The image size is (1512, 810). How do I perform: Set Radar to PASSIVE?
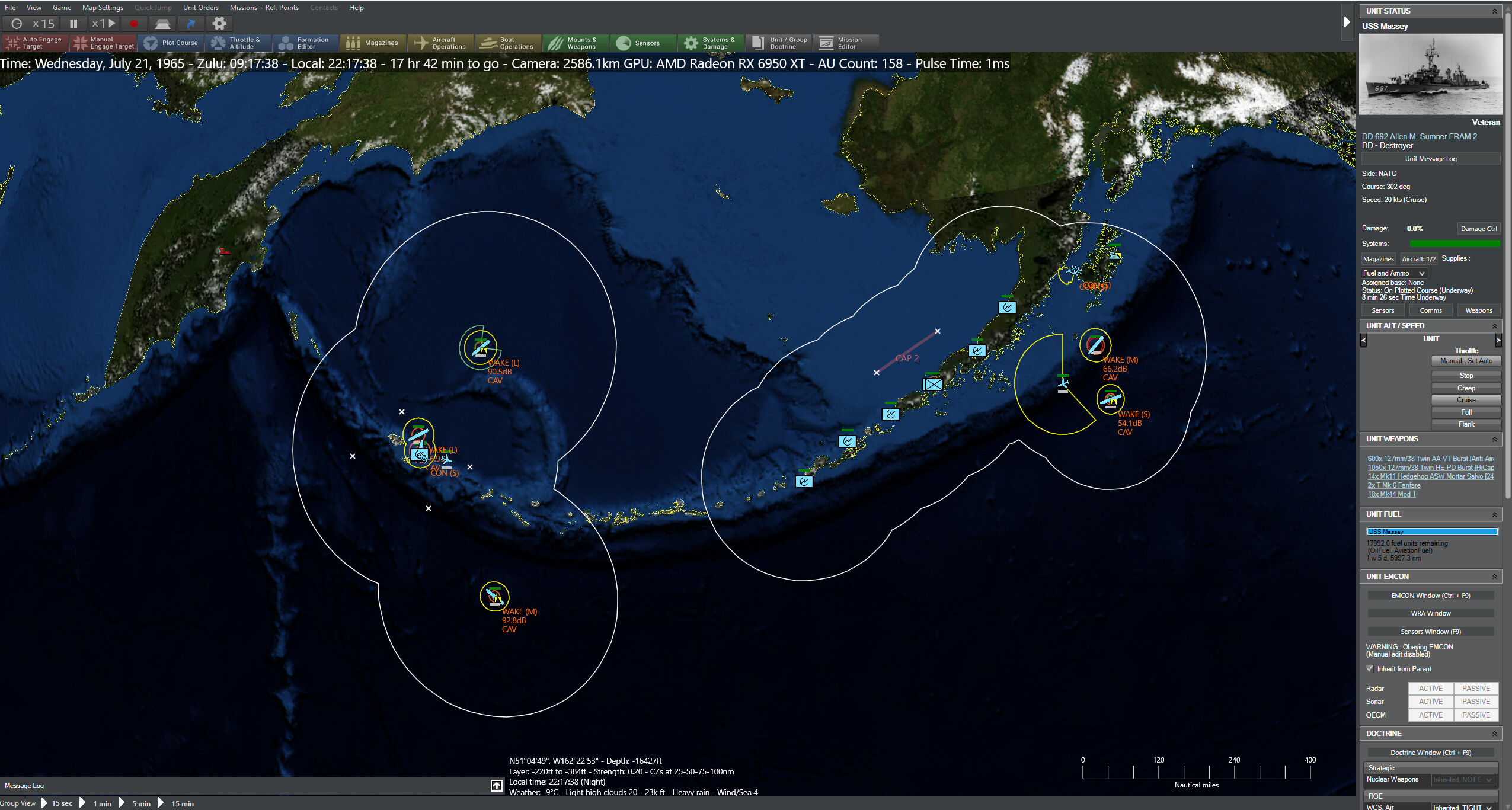coord(1475,688)
